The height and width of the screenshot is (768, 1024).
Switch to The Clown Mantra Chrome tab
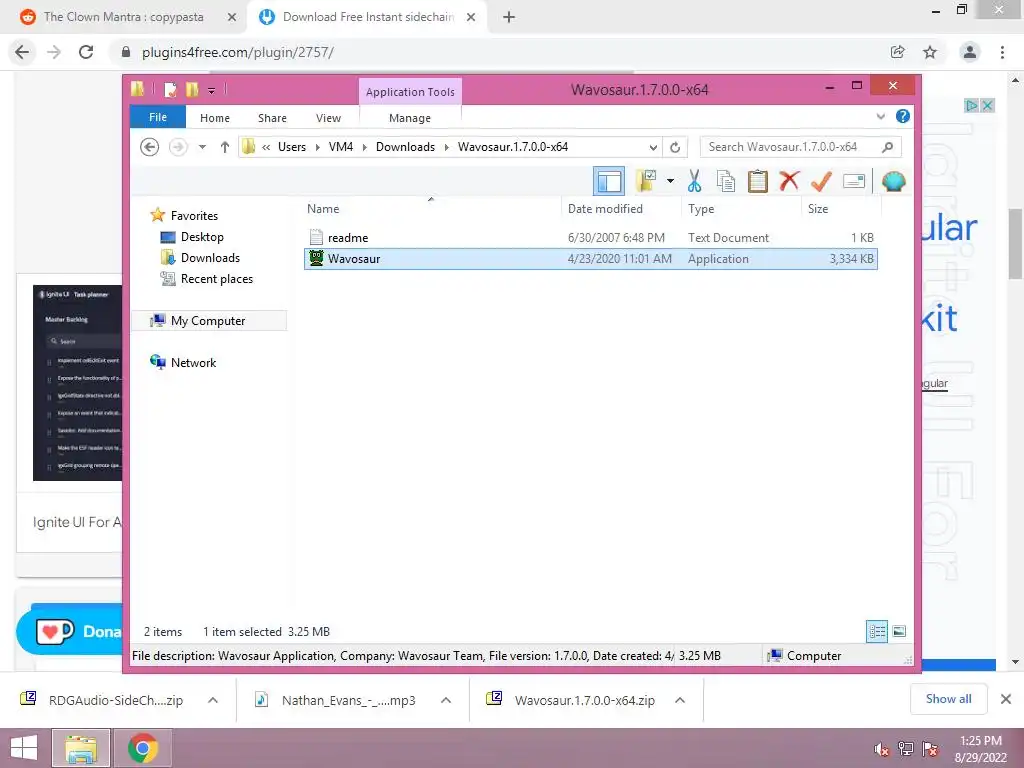[x=123, y=17]
